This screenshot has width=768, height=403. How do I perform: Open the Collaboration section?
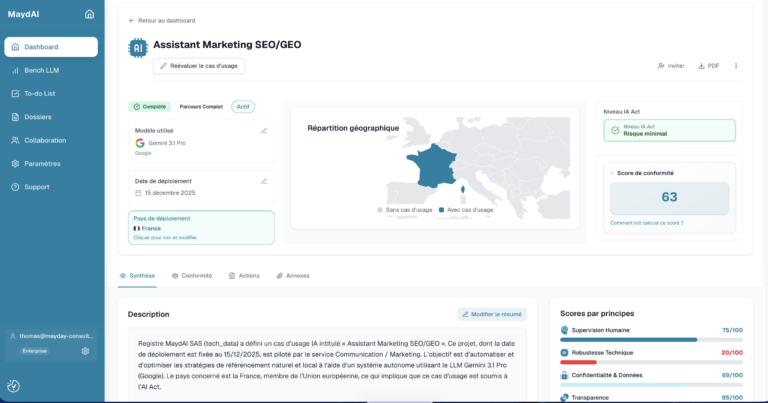(51, 141)
